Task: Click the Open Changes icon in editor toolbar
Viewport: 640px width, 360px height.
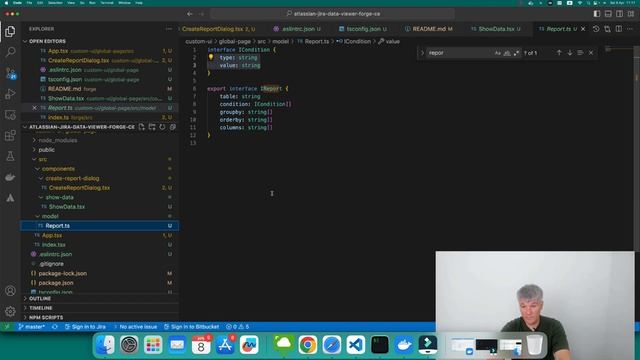Action: pos(607,29)
